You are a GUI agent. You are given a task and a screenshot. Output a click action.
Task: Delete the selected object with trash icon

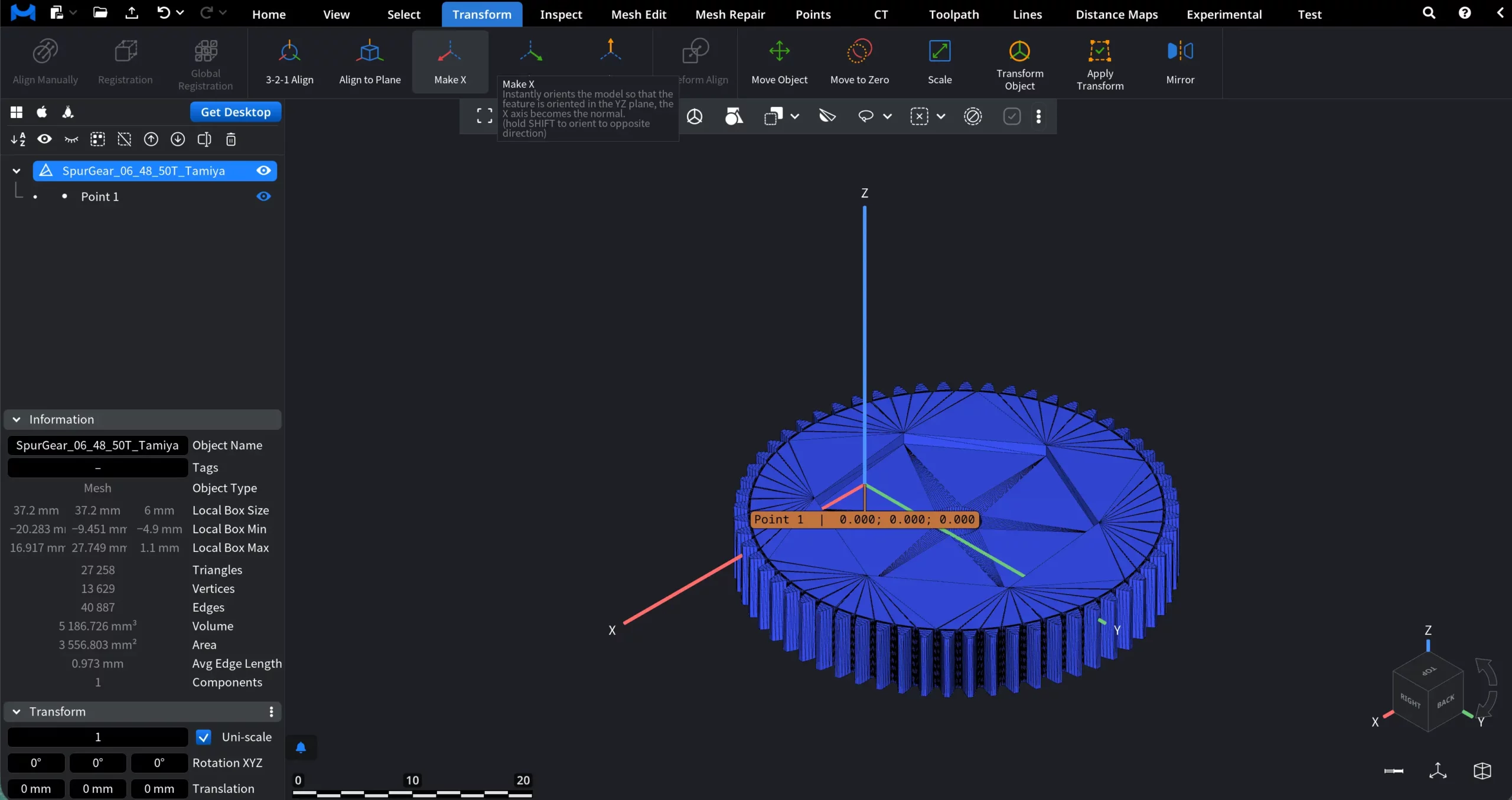point(230,139)
